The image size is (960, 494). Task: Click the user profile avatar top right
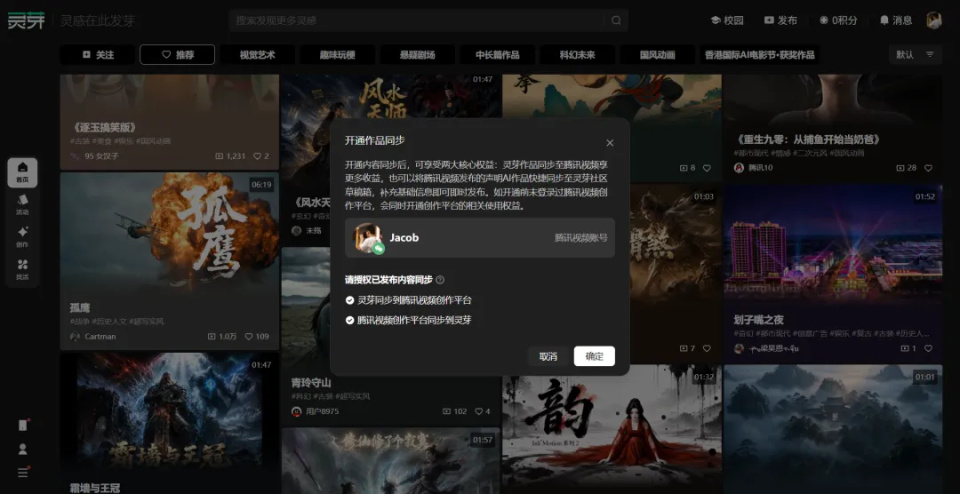pyautogui.click(x=934, y=21)
